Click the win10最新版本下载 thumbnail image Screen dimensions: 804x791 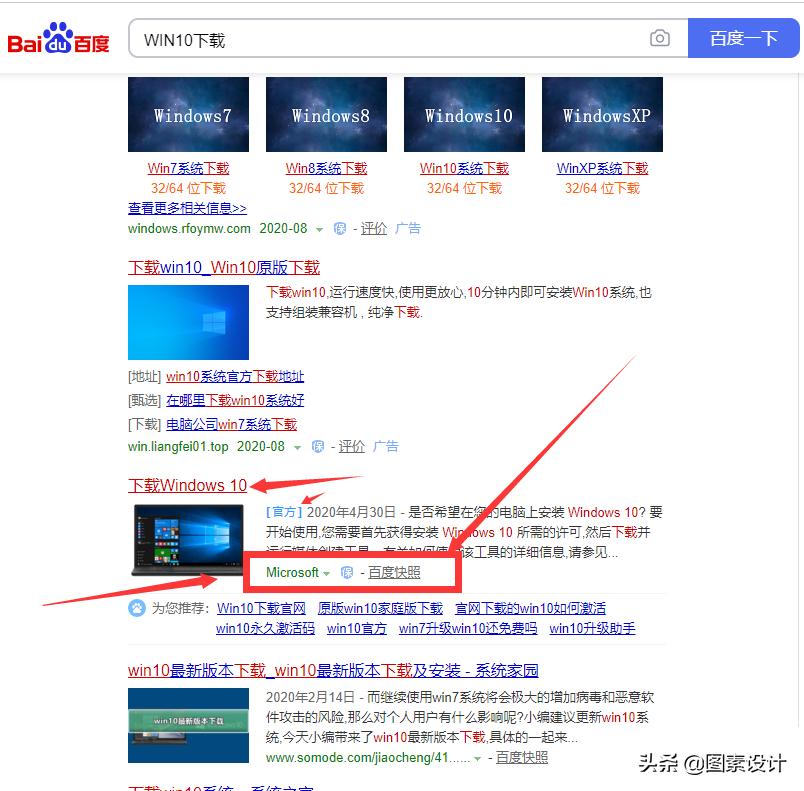(x=188, y=725)
